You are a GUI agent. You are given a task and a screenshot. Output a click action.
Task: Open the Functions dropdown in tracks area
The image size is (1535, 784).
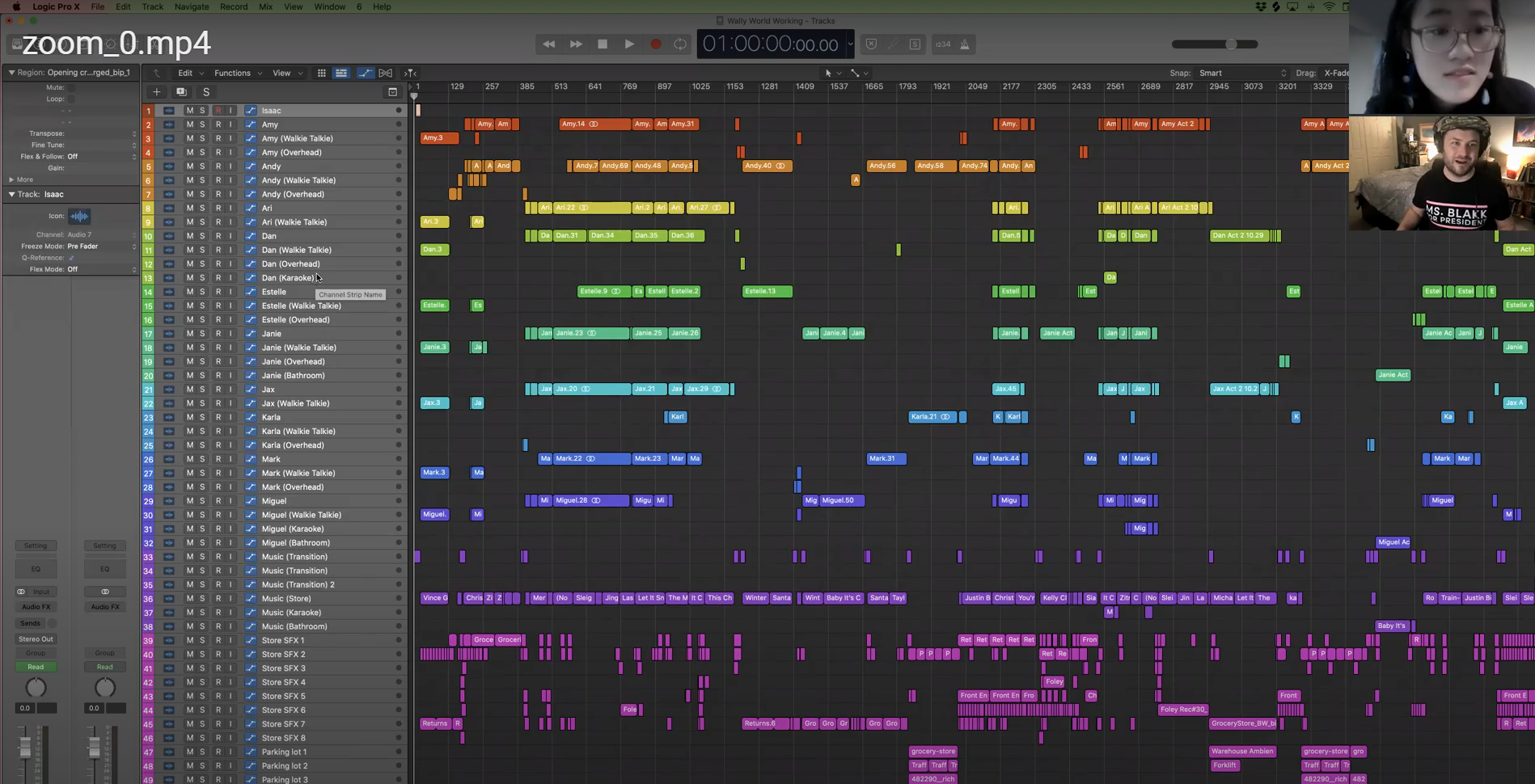pos(237,73)
